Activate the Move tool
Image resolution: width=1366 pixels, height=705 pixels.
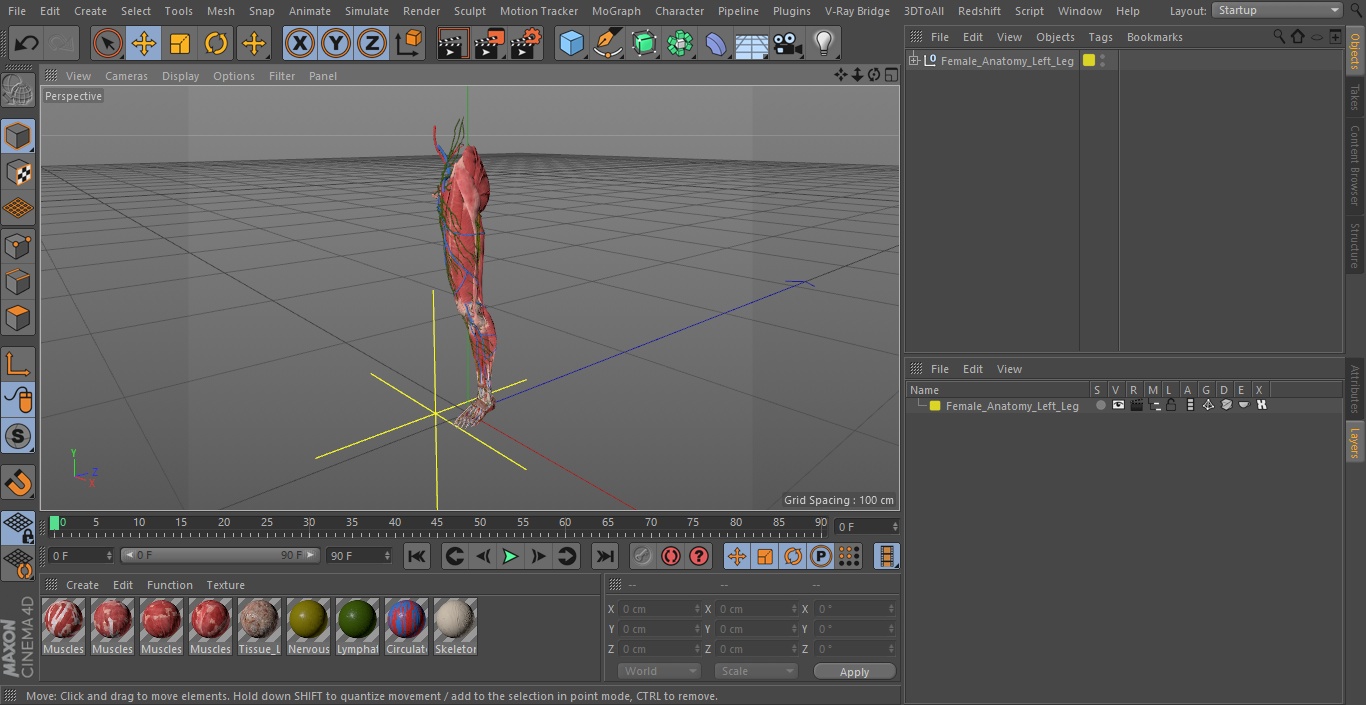(x=144, y=43)
